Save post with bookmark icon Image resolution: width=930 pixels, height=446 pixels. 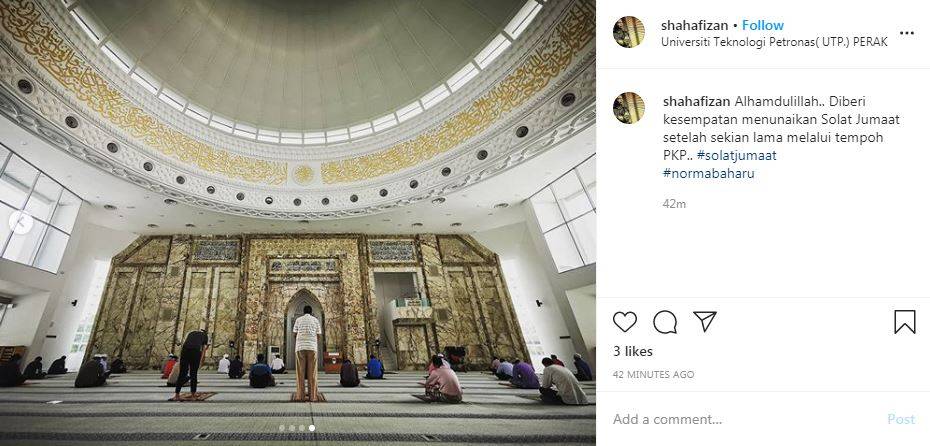(905, 322)
